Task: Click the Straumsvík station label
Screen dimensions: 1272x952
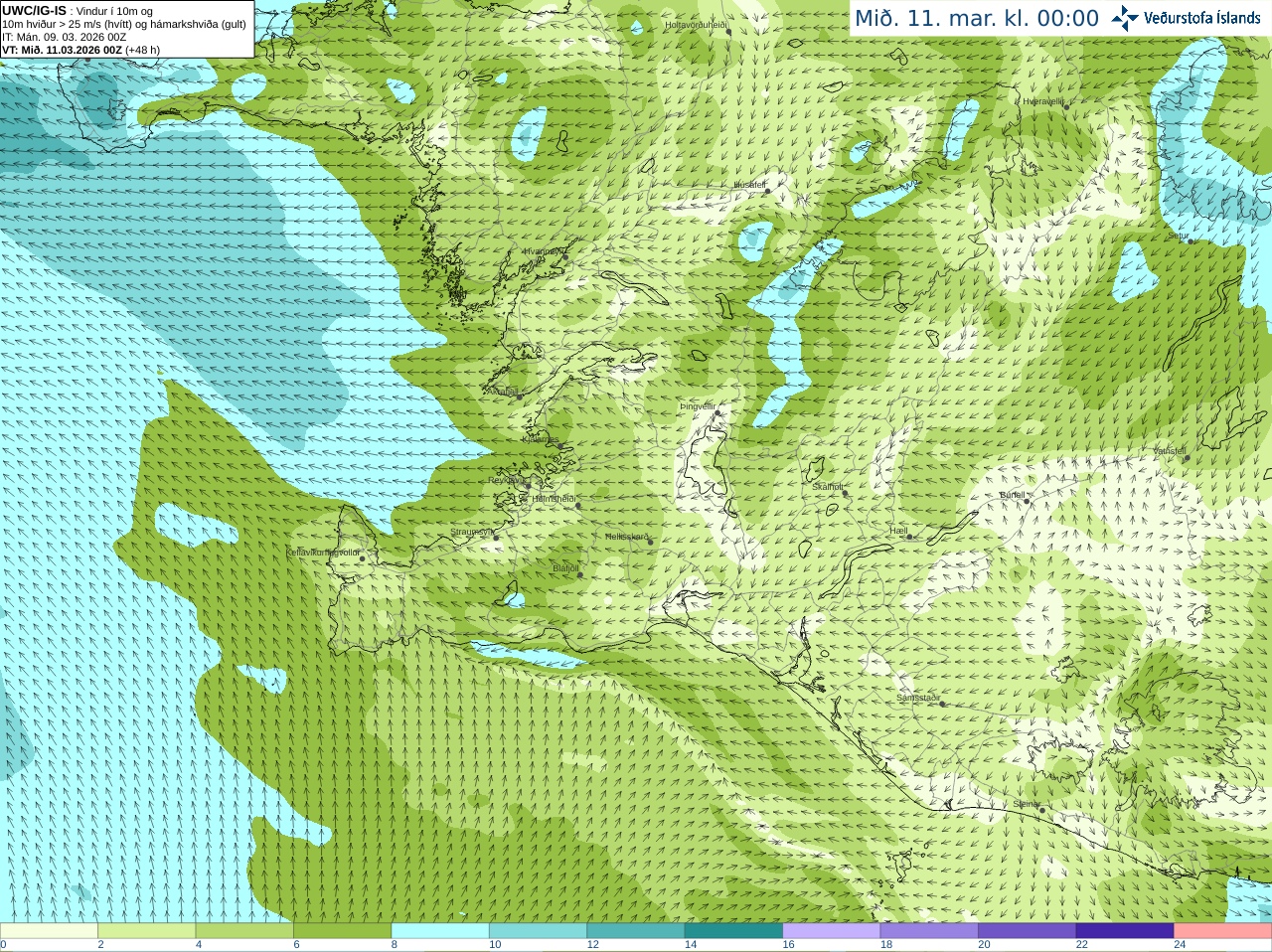Action: [x=471, y=532]
